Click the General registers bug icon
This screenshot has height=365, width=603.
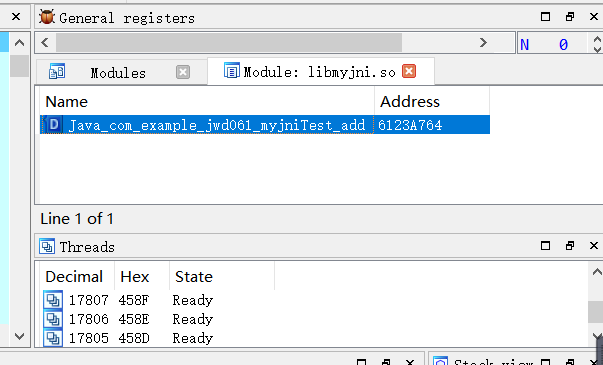[47, 17]
